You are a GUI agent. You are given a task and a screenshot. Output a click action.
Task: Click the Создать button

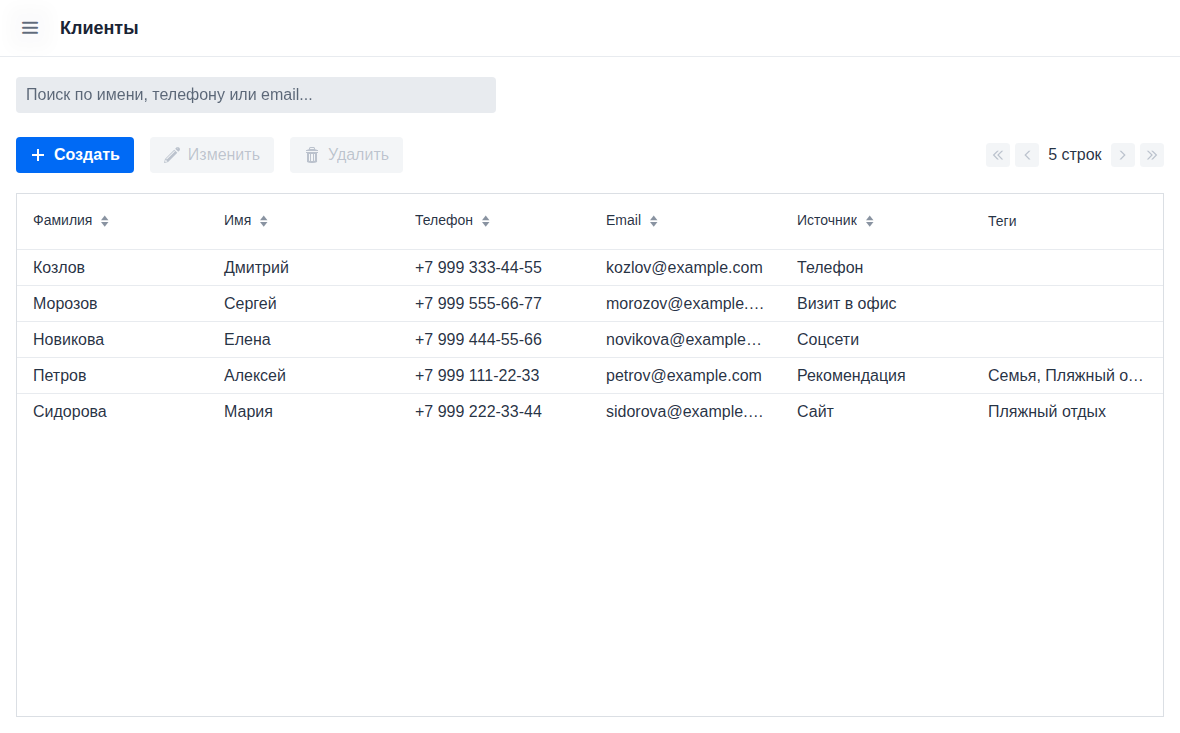[x=75, y=155]
